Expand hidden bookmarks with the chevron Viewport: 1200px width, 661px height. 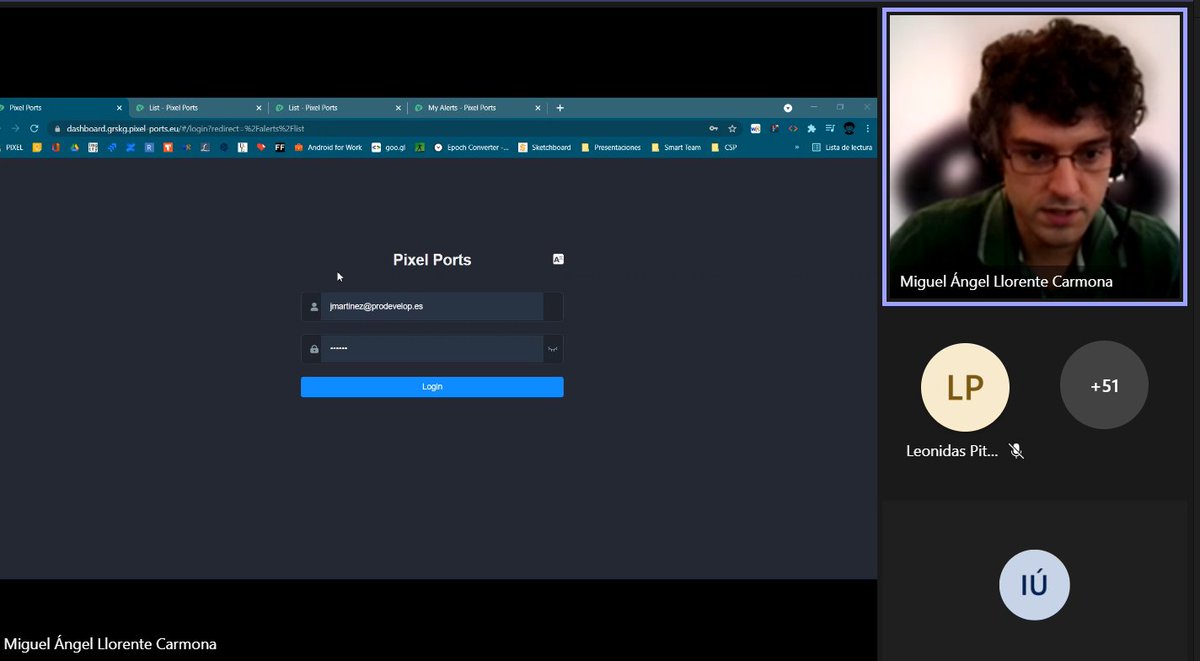pos(797,148)
